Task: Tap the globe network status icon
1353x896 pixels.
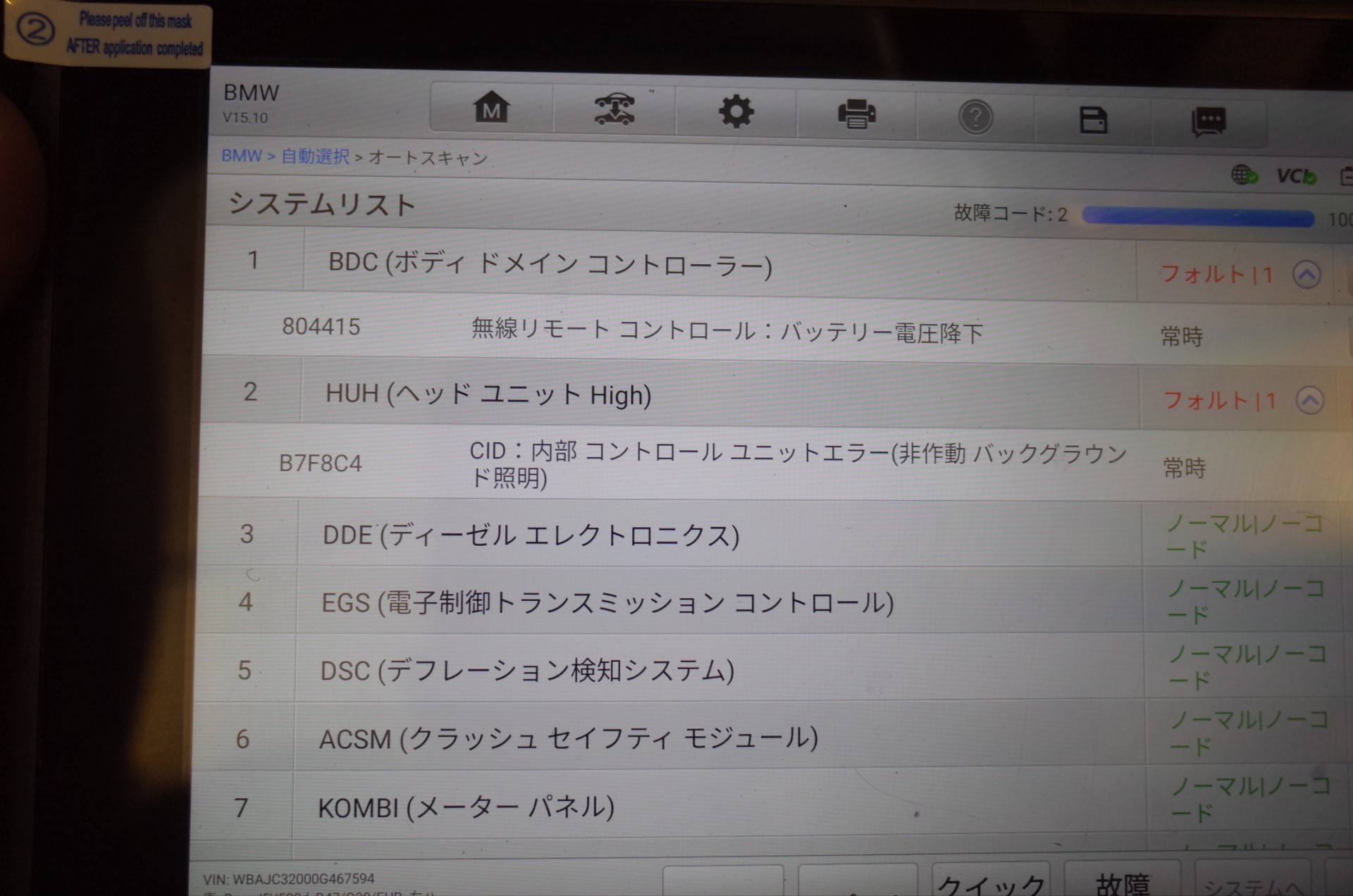Action: [x=1244, y=174]
